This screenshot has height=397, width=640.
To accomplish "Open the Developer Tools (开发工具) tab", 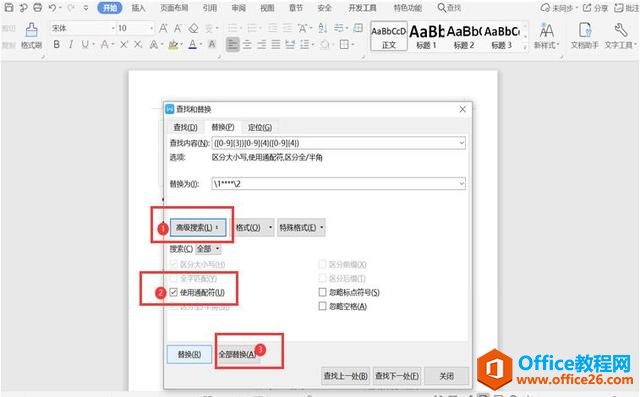I will pos(362,8).
